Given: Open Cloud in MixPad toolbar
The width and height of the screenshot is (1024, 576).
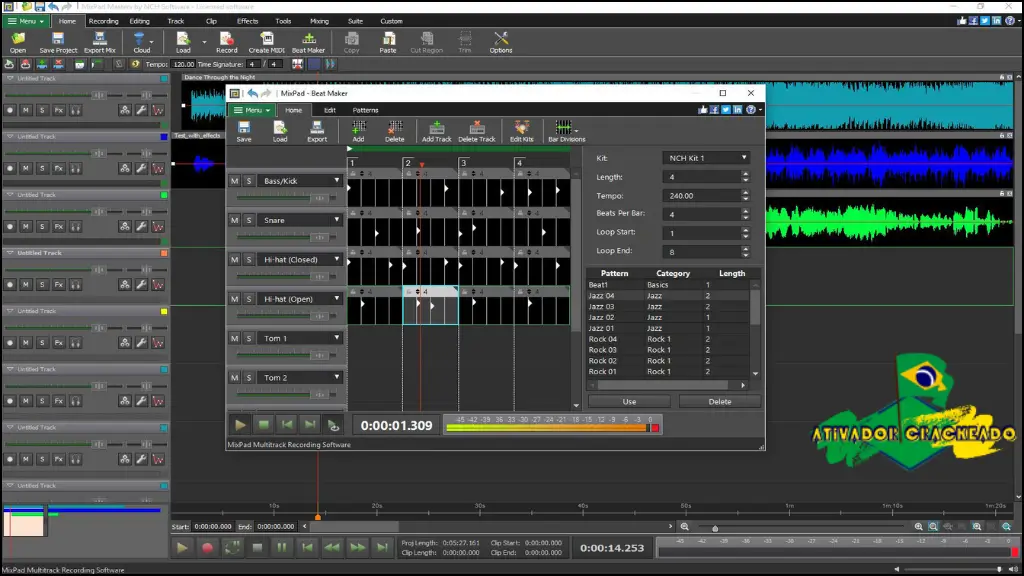Looking at the screenshot, I should pos(142,42).
